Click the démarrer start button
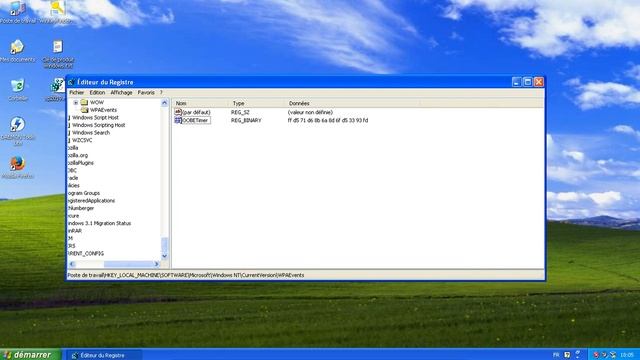This screenshot has height=360, width=640. point(31,355)
